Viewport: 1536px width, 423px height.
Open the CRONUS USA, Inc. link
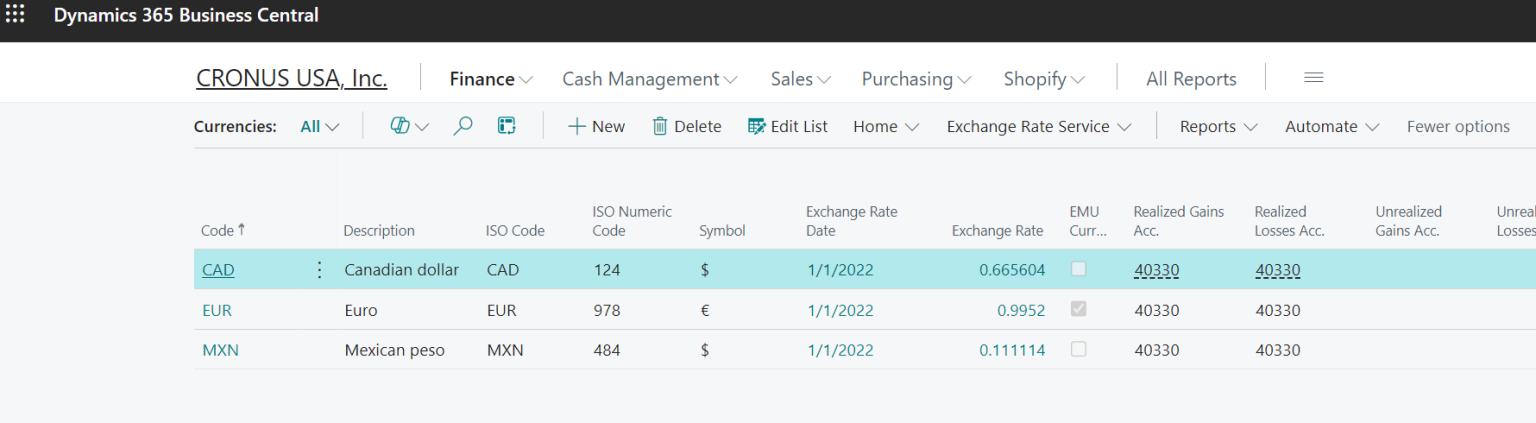click(292, 78)
